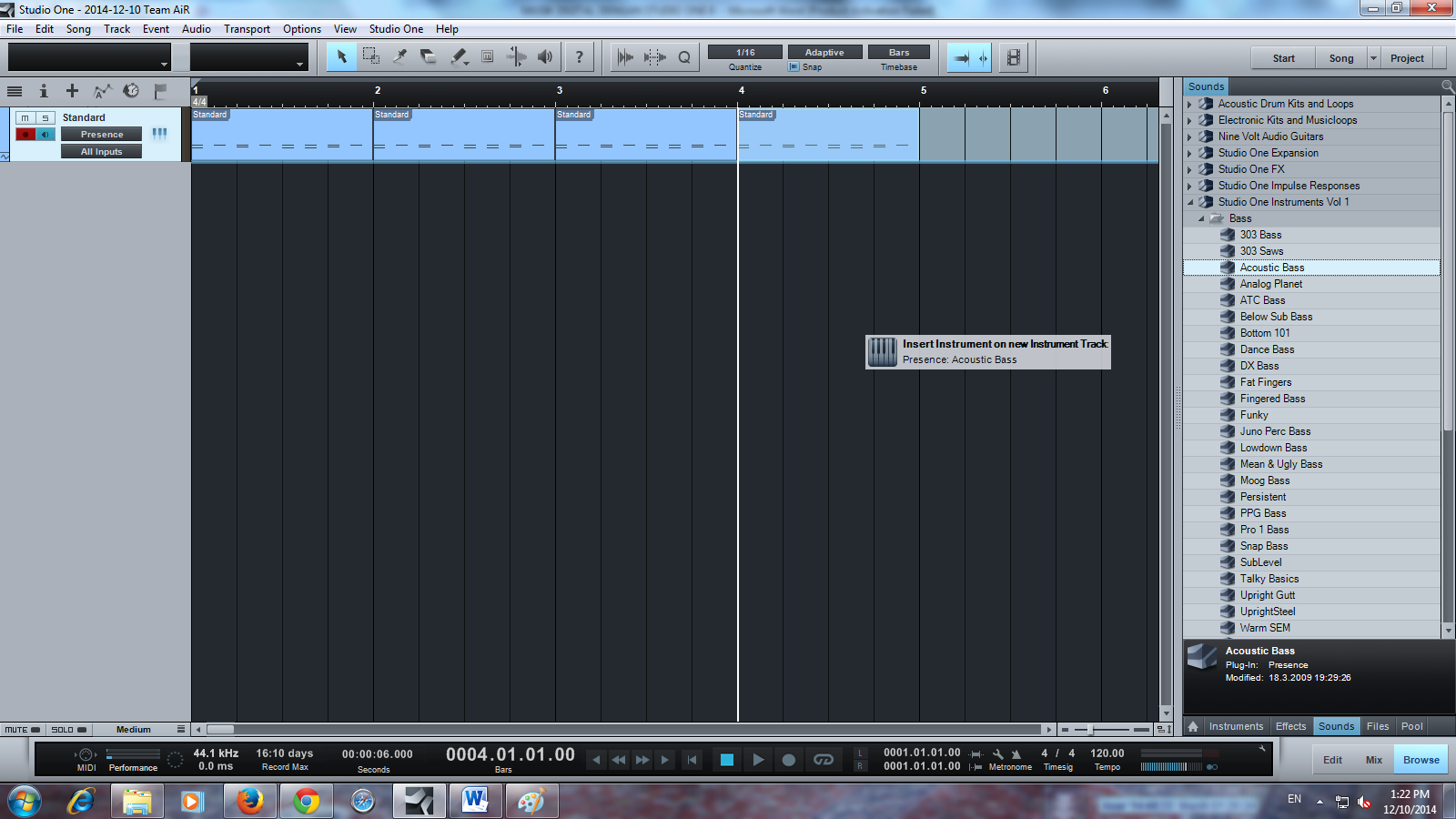1456x819 pixels.
Task: Arm record on Standard track
Action: tap(25, 135)
